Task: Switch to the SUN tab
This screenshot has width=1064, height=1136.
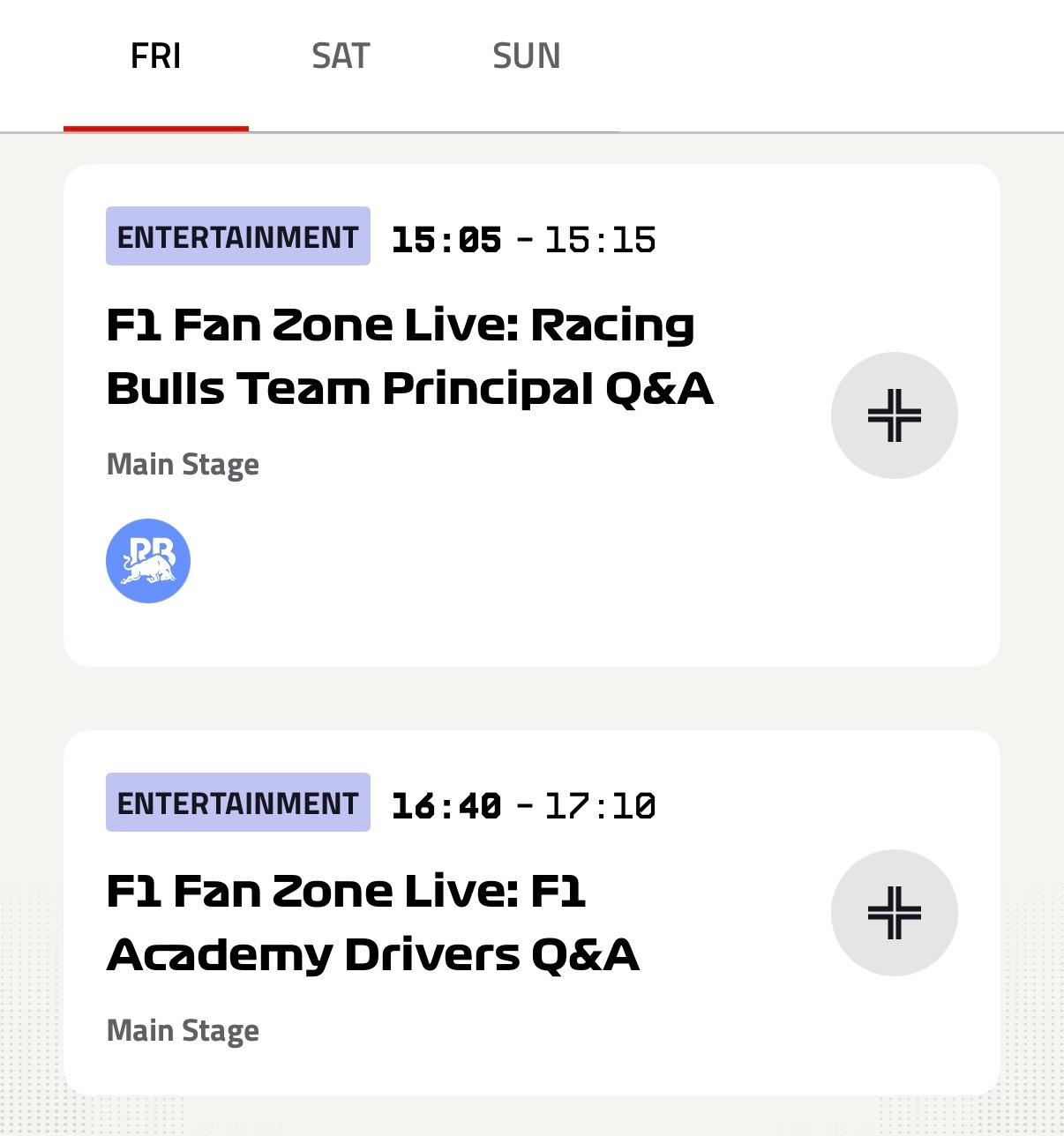Action: [x=527, y=56]
